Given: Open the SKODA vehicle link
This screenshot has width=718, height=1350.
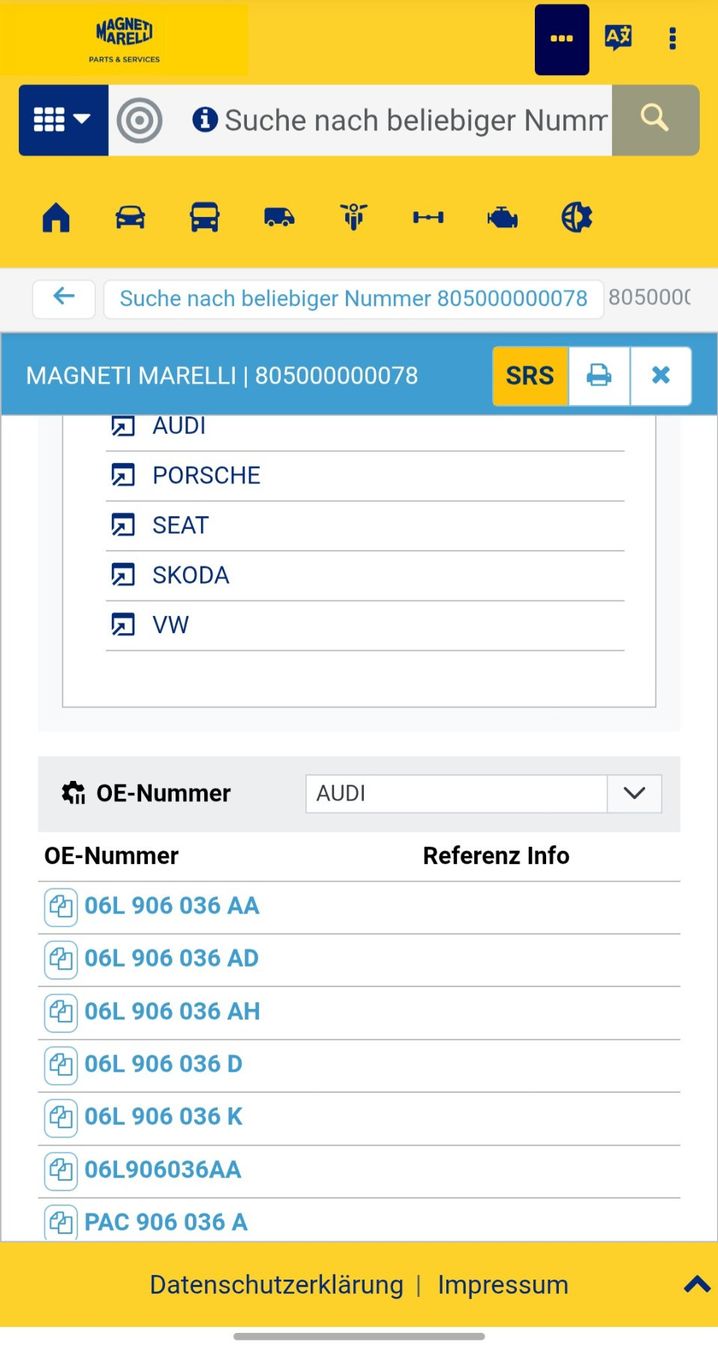Looking at the screenshot, I should (x=191, y=575).
